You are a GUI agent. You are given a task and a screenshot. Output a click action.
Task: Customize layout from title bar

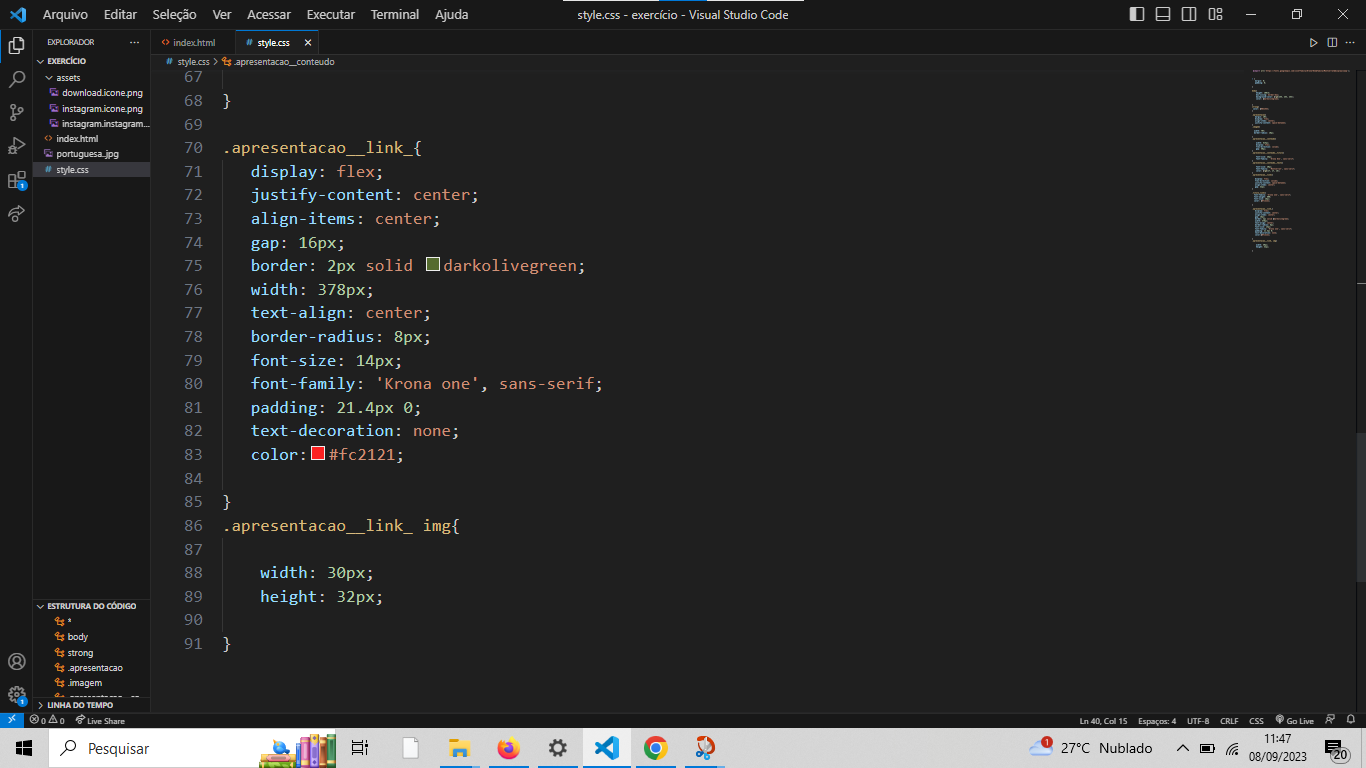pos(1215,14)
